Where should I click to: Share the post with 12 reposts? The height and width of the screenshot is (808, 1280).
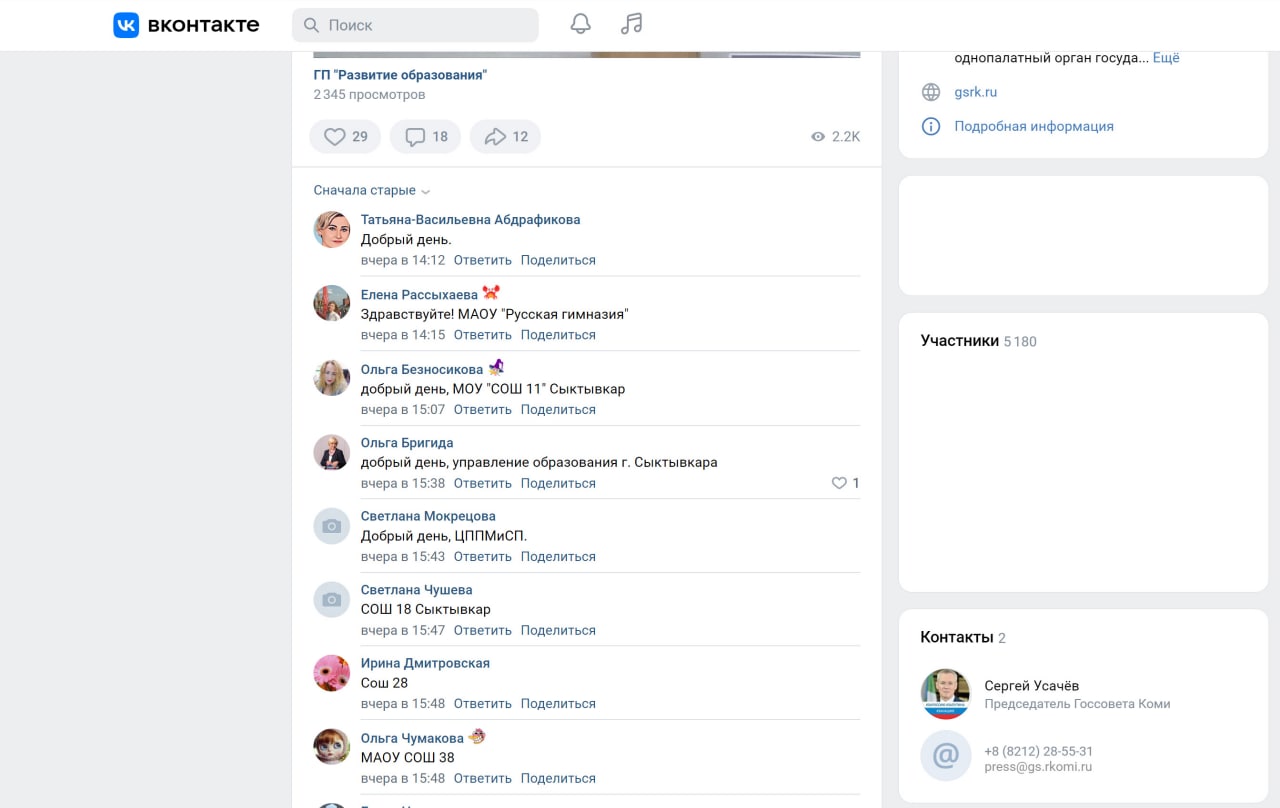pyautogui.click(x=505, y=137)
